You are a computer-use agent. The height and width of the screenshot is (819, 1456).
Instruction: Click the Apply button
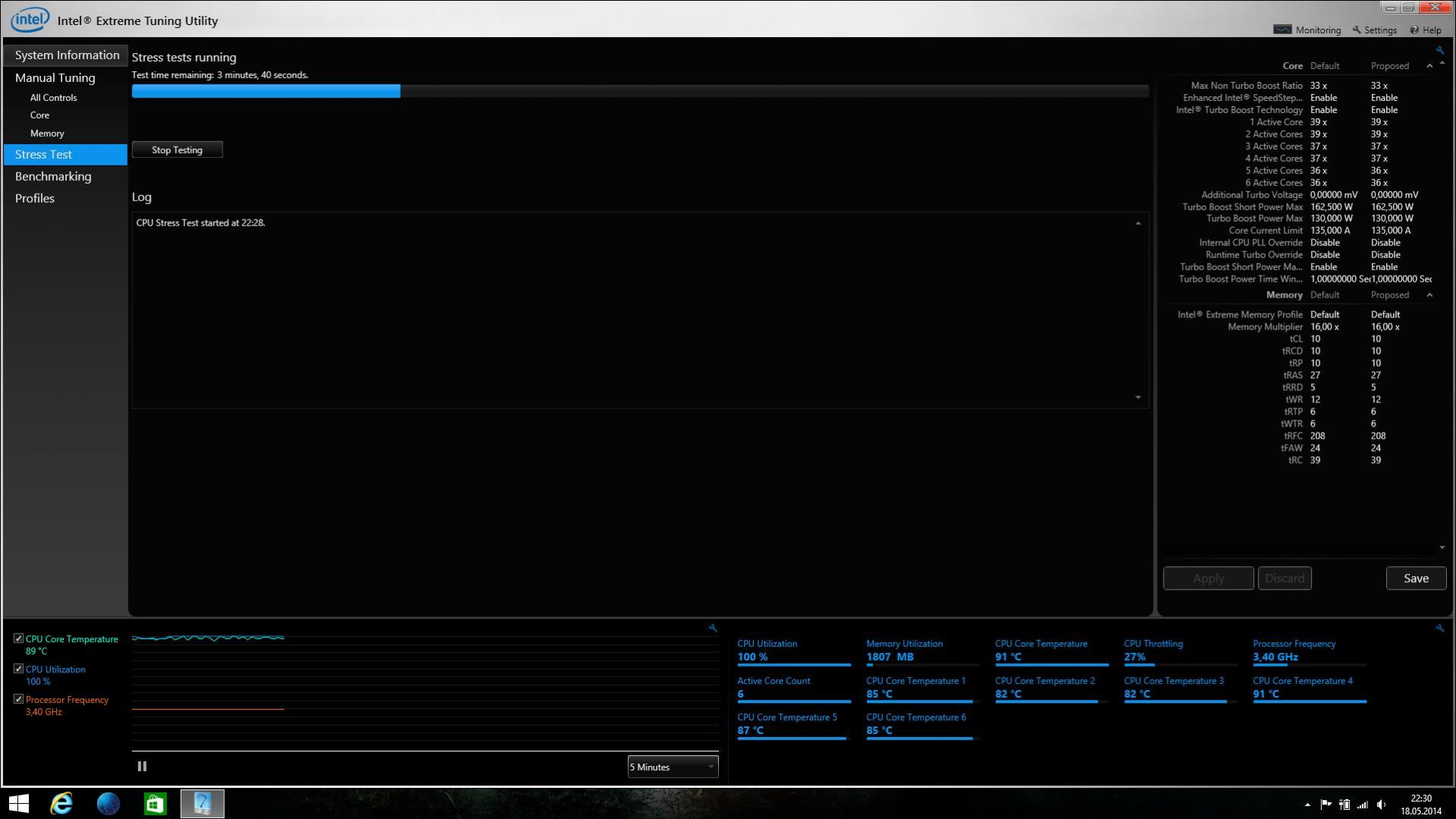tap(1208, 578)
